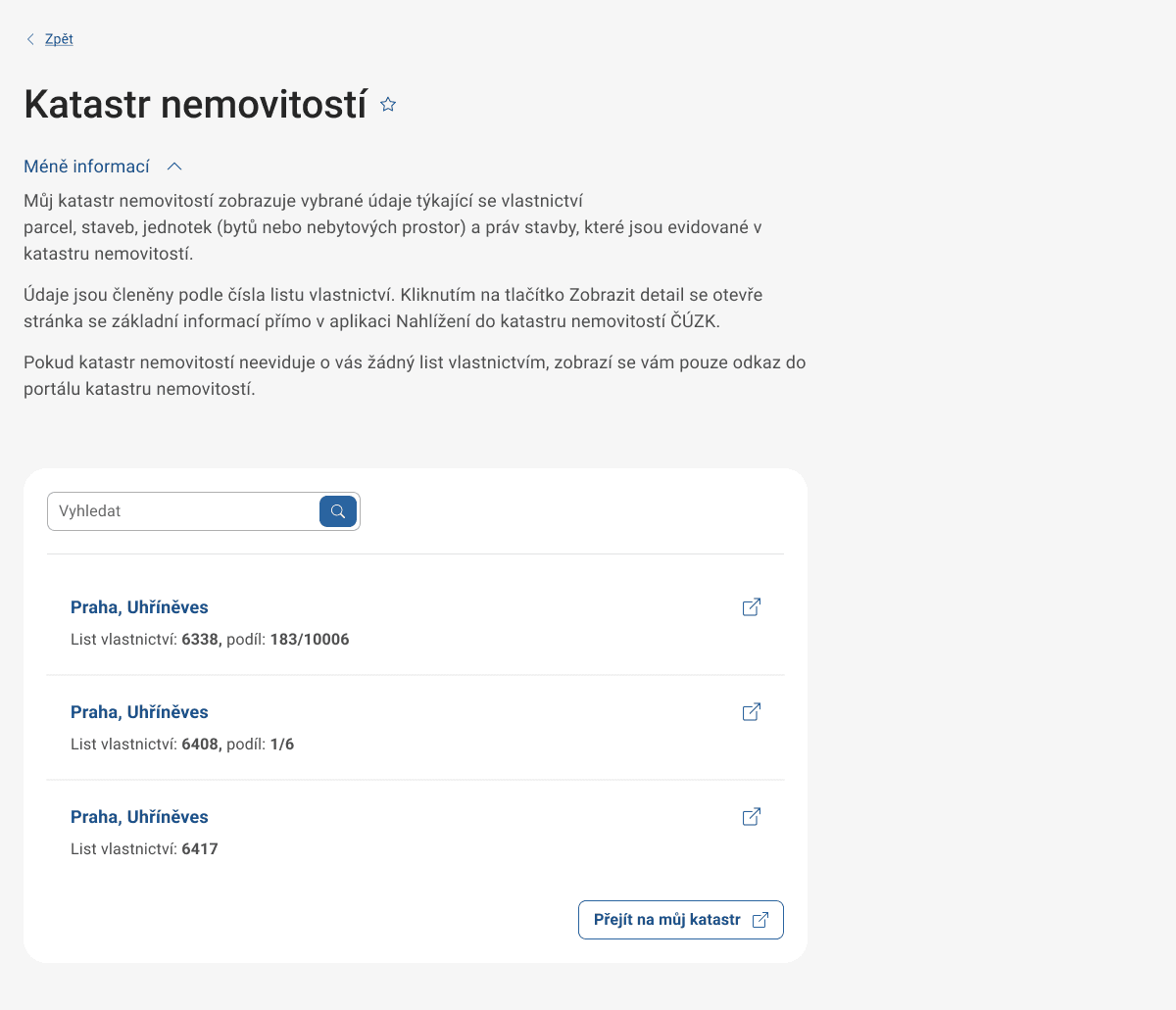Image resolution: width=1176 pixels, height=1010 pixels.
Task: Click the Přejít na můj katastr button
Action: tap(680, 919)
